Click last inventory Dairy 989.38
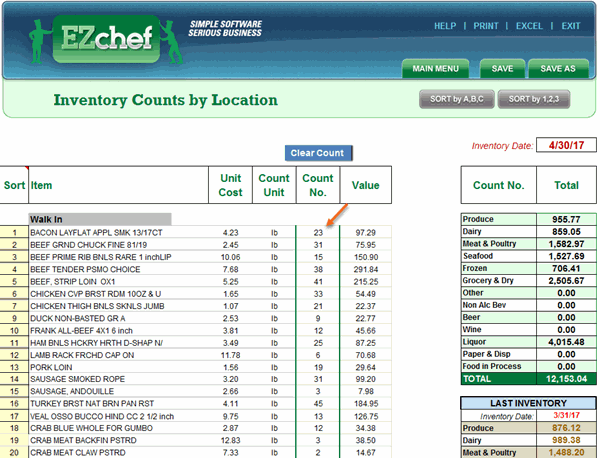This screenshot has width=600, height=458. 566,440
